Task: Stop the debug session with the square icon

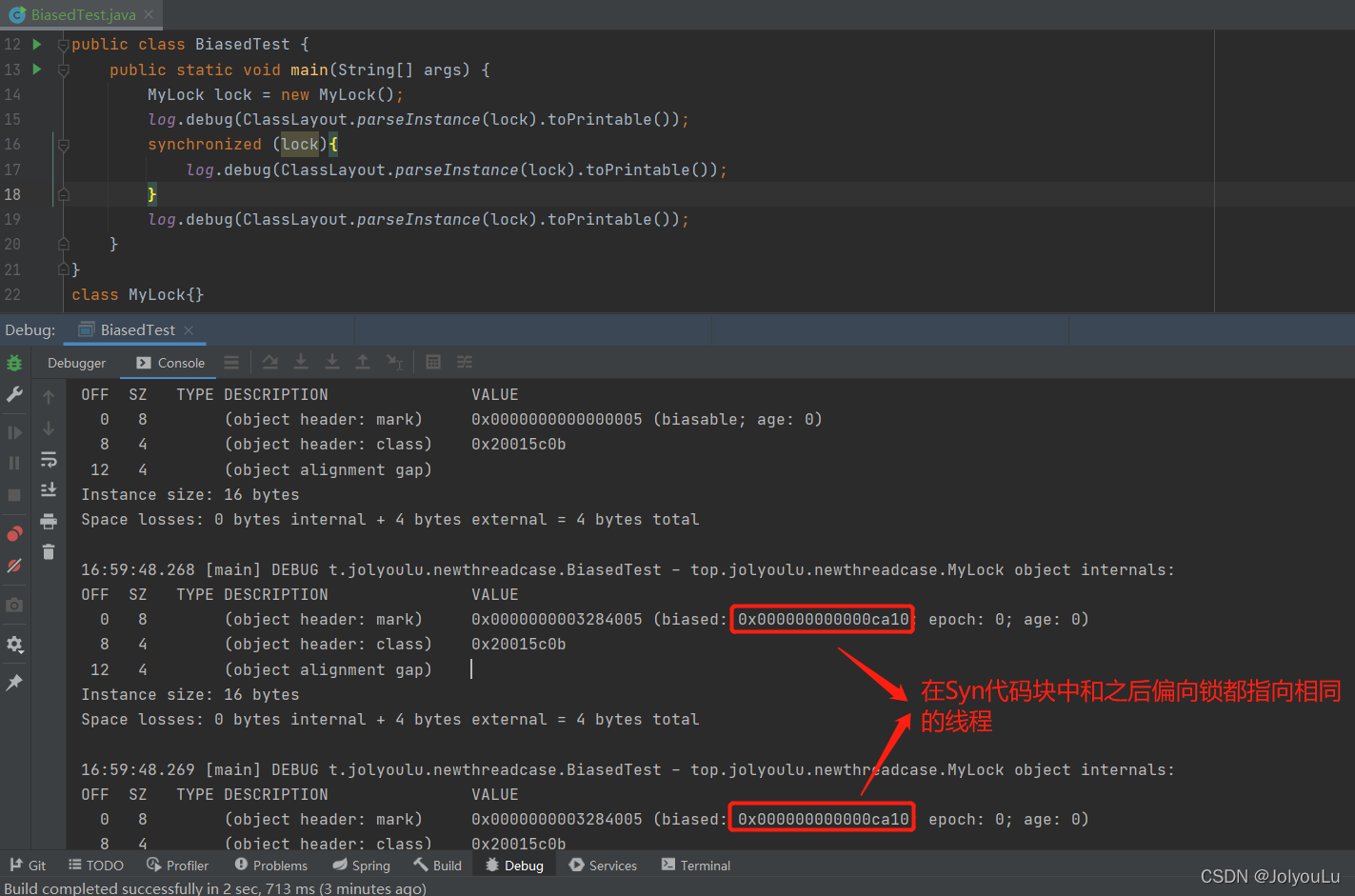Action: [x=14, y=495]
